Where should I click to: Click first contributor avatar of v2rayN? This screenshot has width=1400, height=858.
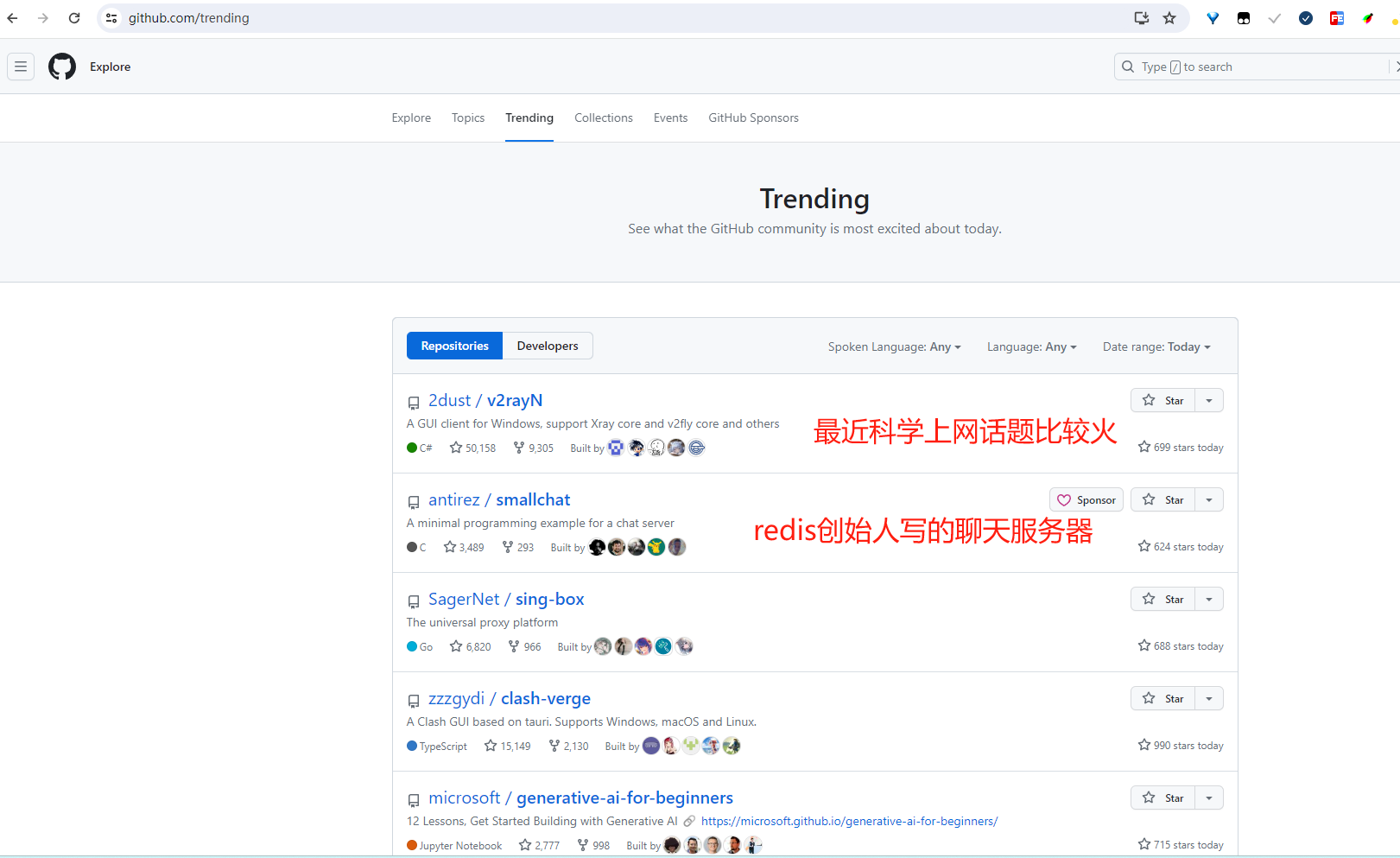point(616,448)
